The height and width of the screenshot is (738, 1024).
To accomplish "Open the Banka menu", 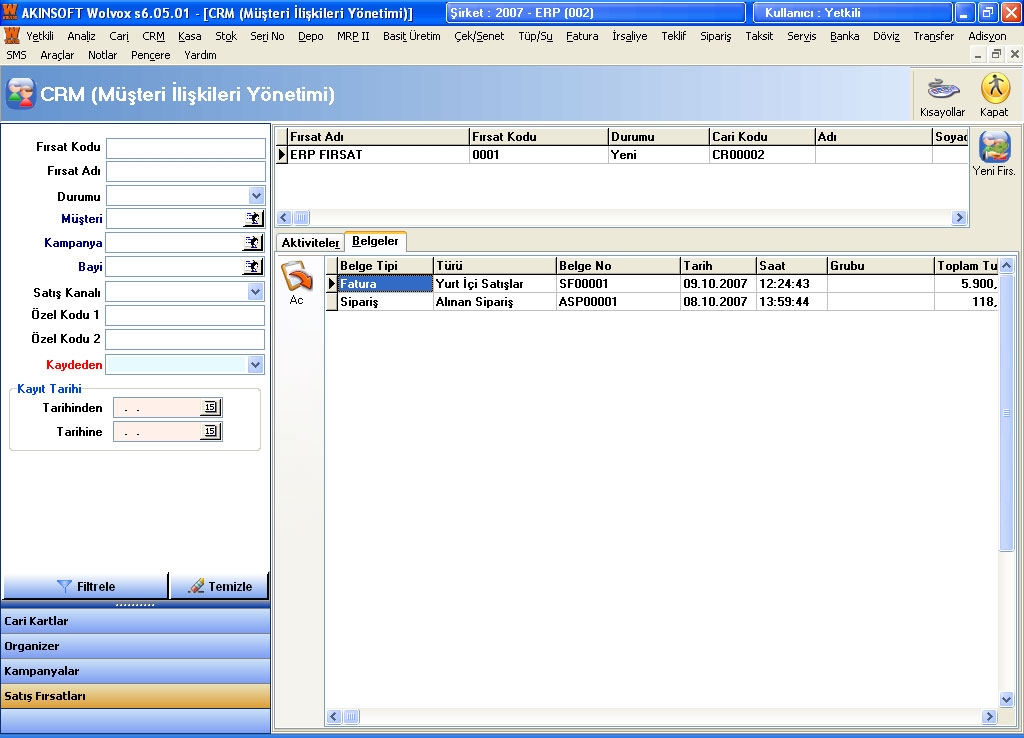I will point(844,36).
